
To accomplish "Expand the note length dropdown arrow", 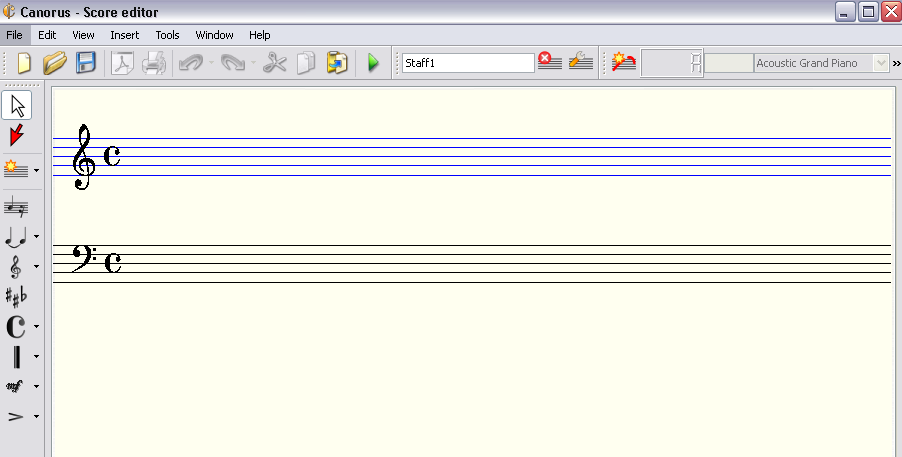I will point(36,237).
